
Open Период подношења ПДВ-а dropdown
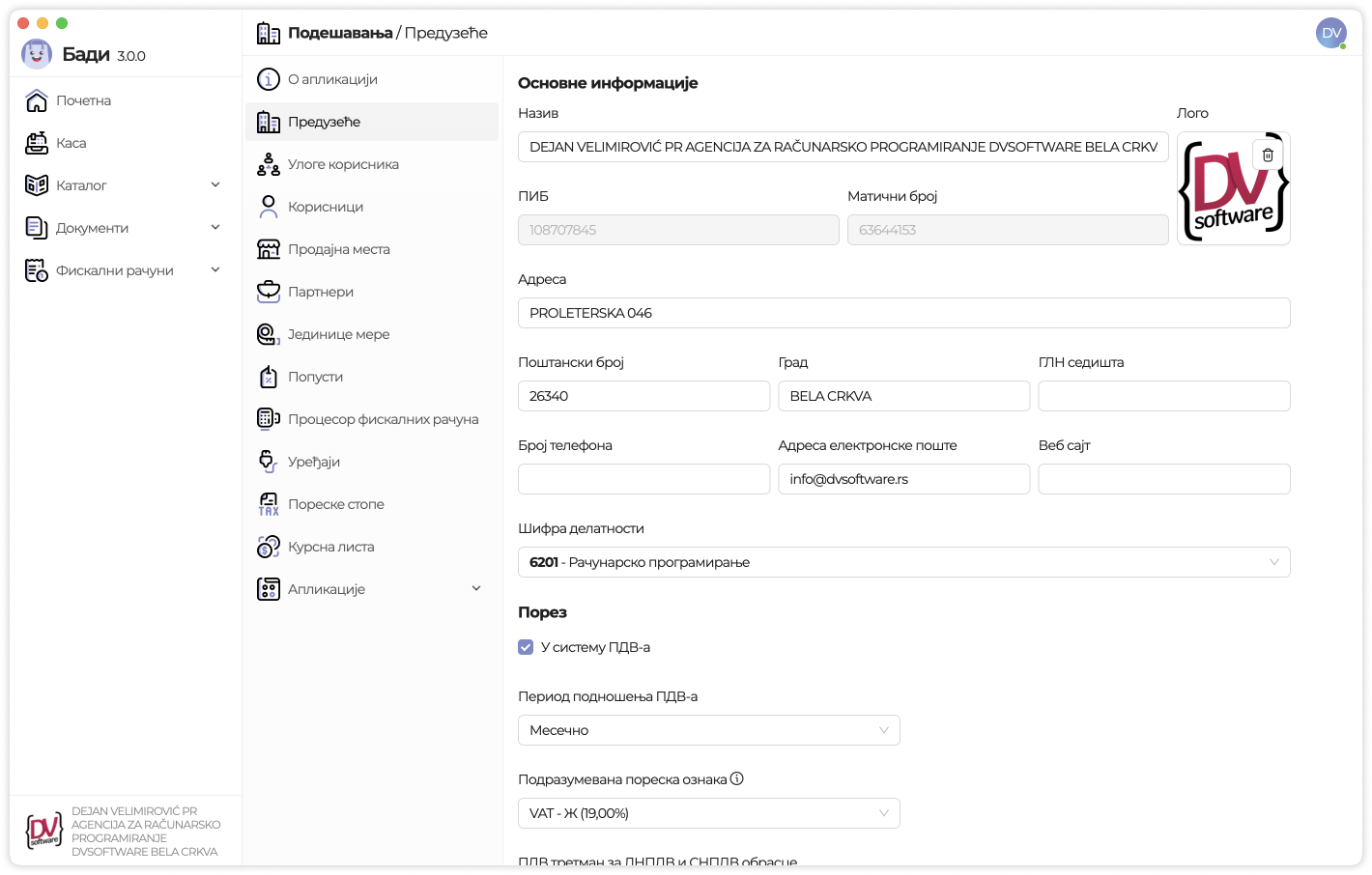(x=709, y=730)
